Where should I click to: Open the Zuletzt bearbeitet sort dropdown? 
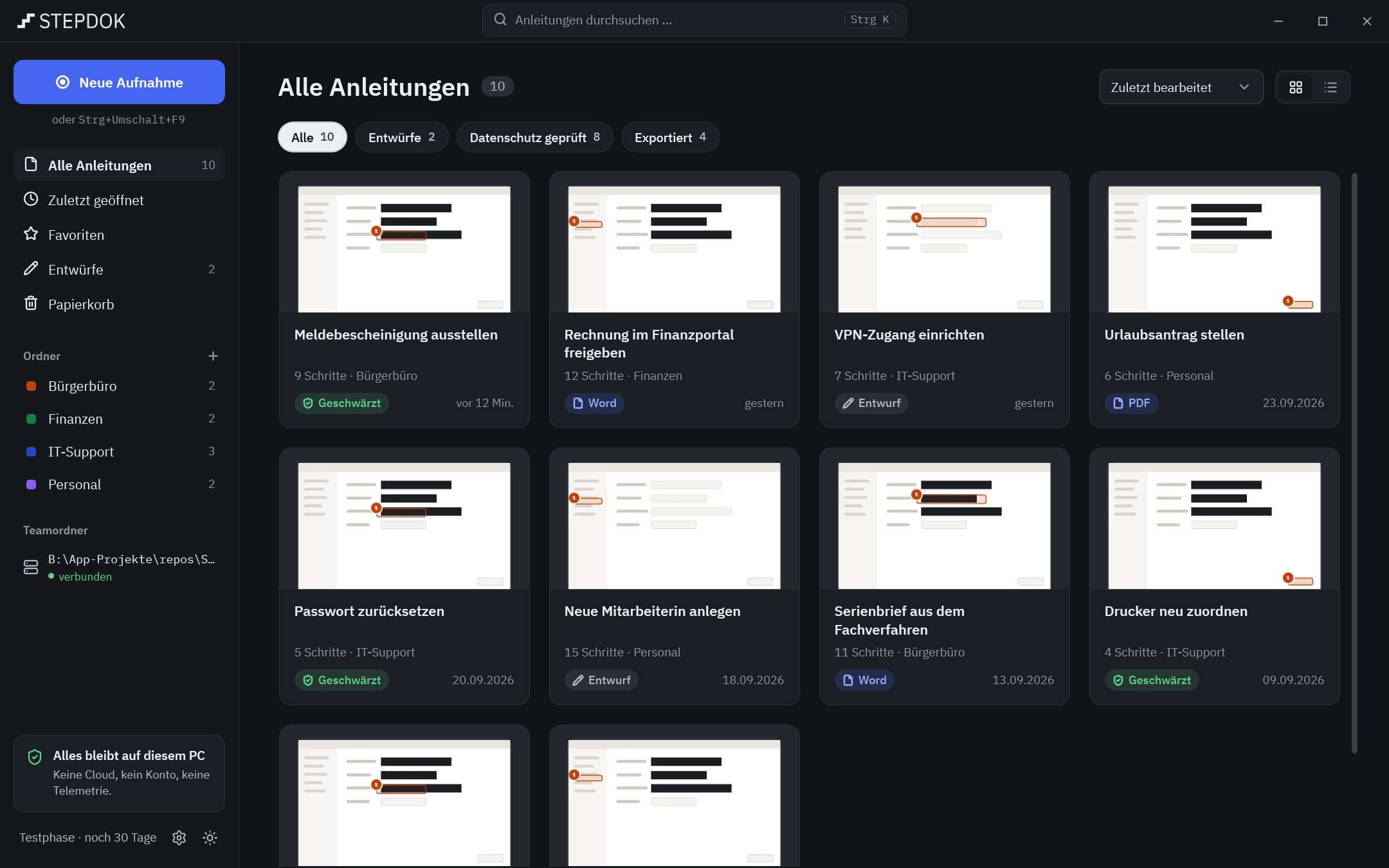coord(1181,87)
